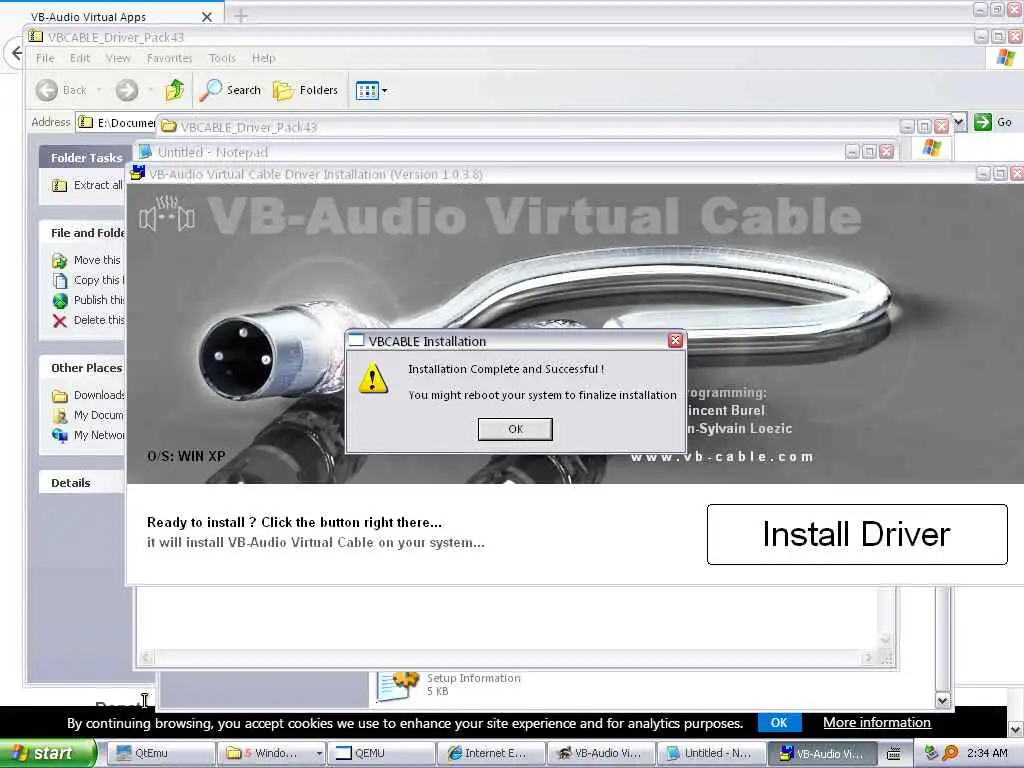Screen dimensions: 1024x768
Task: Open the More information cookie link
Action: pos(876,722)
